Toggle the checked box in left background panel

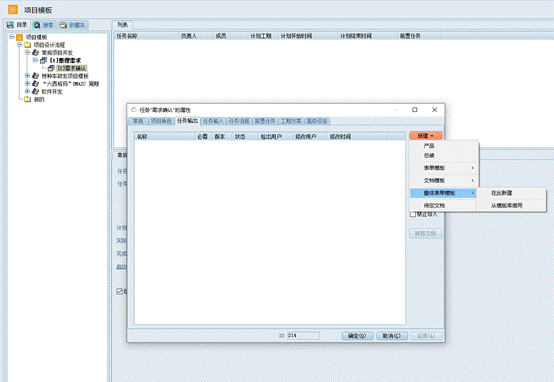point(119,291)
